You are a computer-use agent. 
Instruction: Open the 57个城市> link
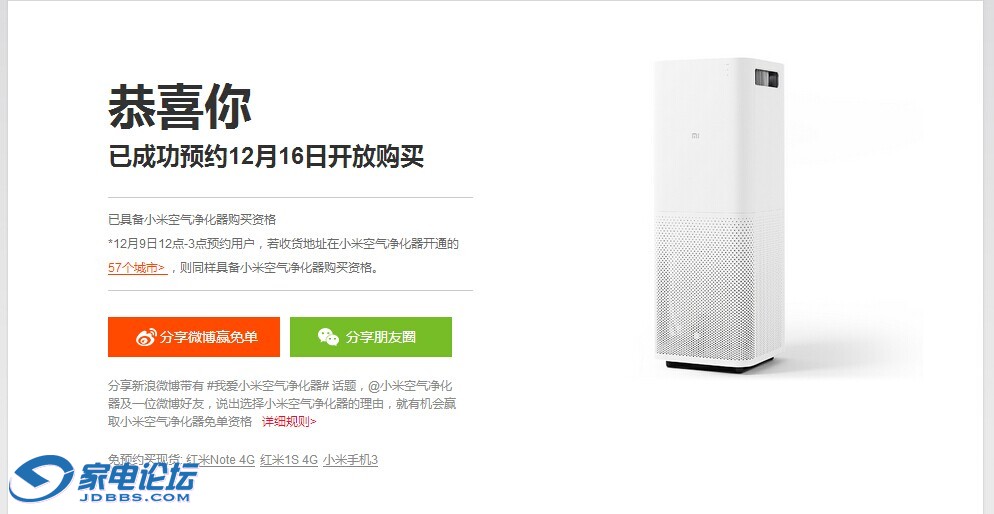coord(137,267)
